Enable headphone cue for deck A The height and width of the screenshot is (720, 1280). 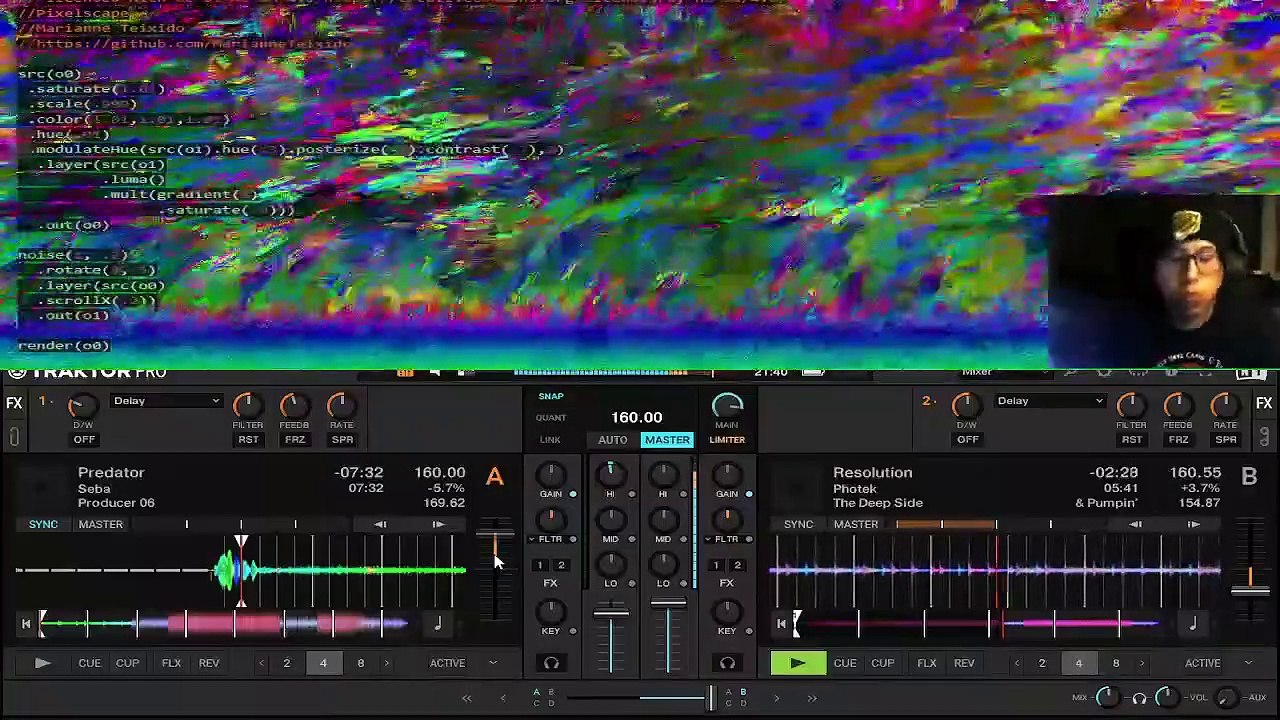[x=551, y=663]
